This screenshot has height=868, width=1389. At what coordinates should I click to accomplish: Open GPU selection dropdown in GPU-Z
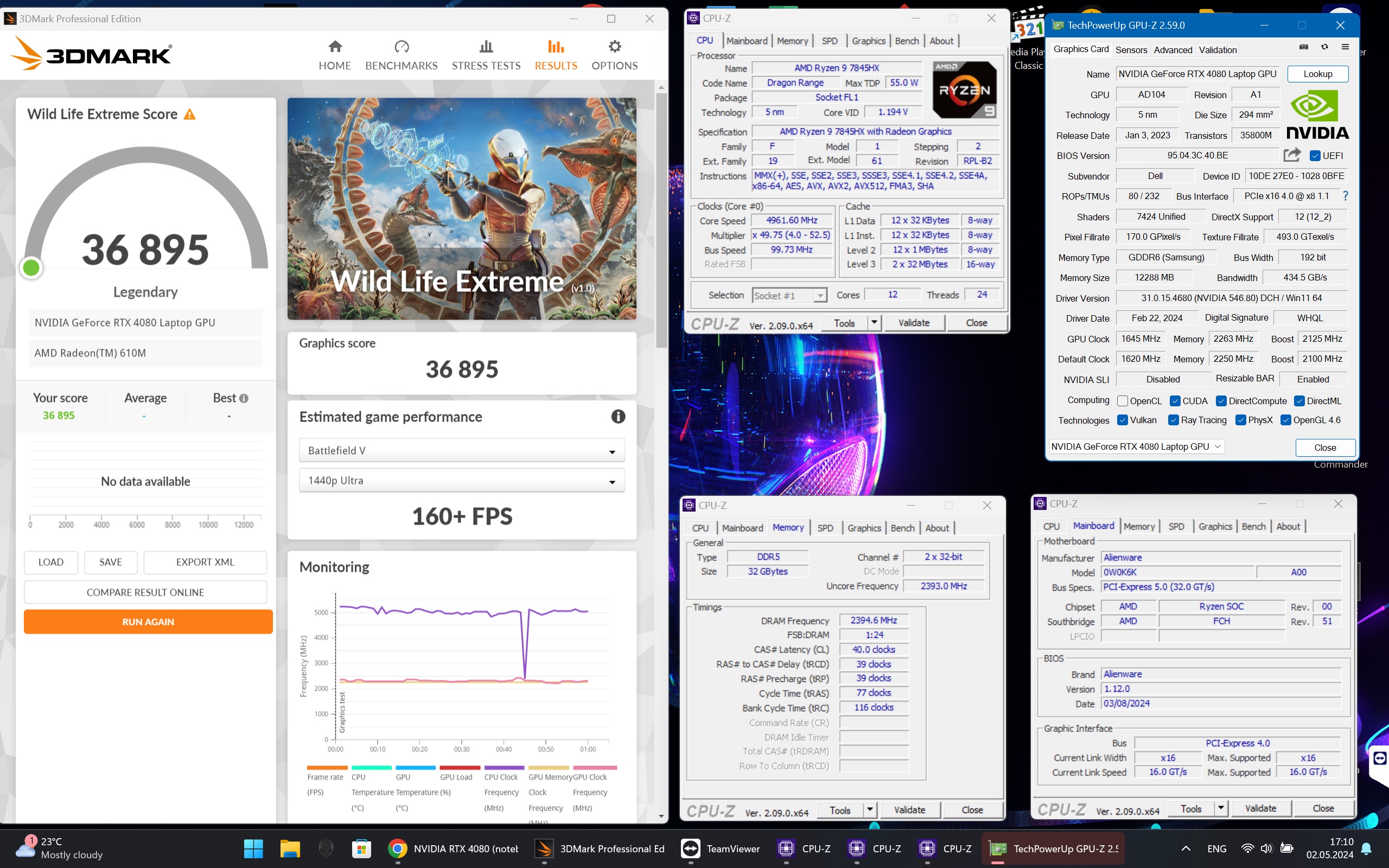pyautogui.click(x=1137, y=446)
